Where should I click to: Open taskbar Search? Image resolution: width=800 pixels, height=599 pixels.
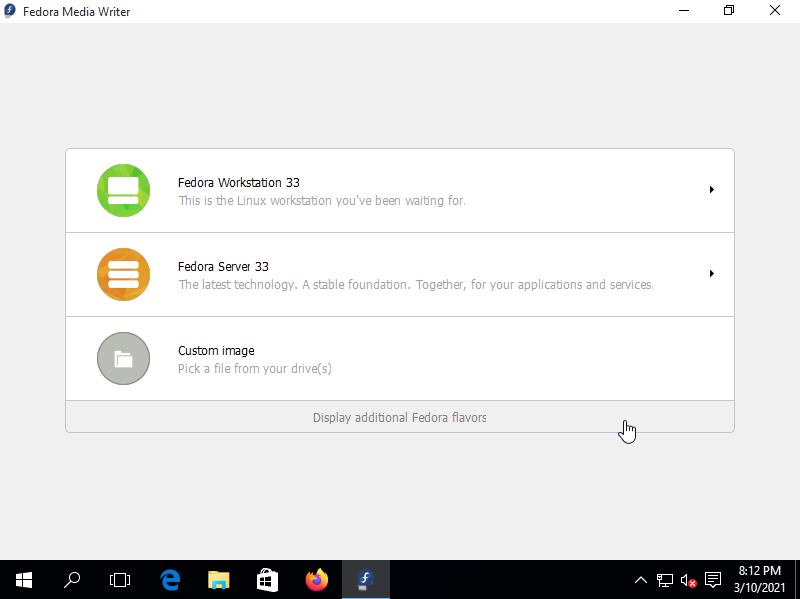tap(72, 580)
